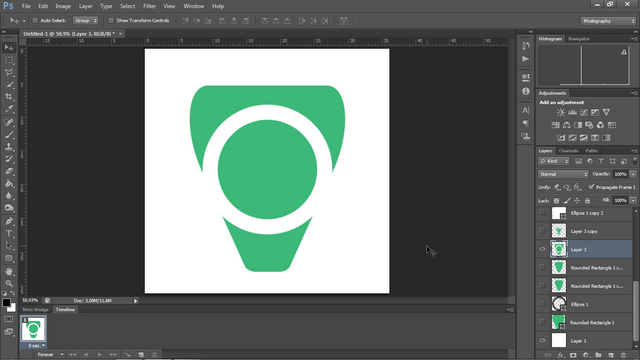Open the Opacity slider dropdown arrow

coord(633,174)
